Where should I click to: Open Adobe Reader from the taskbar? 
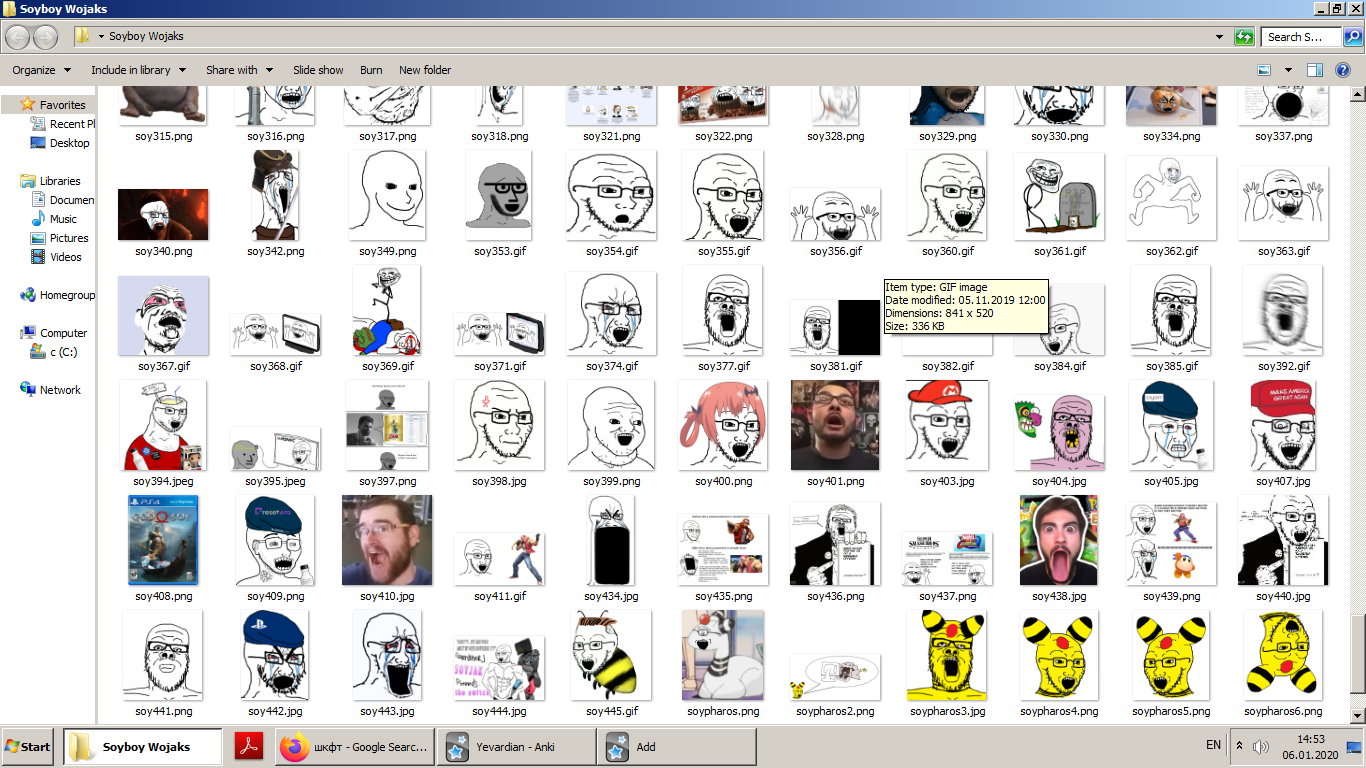tap(248, 747)
